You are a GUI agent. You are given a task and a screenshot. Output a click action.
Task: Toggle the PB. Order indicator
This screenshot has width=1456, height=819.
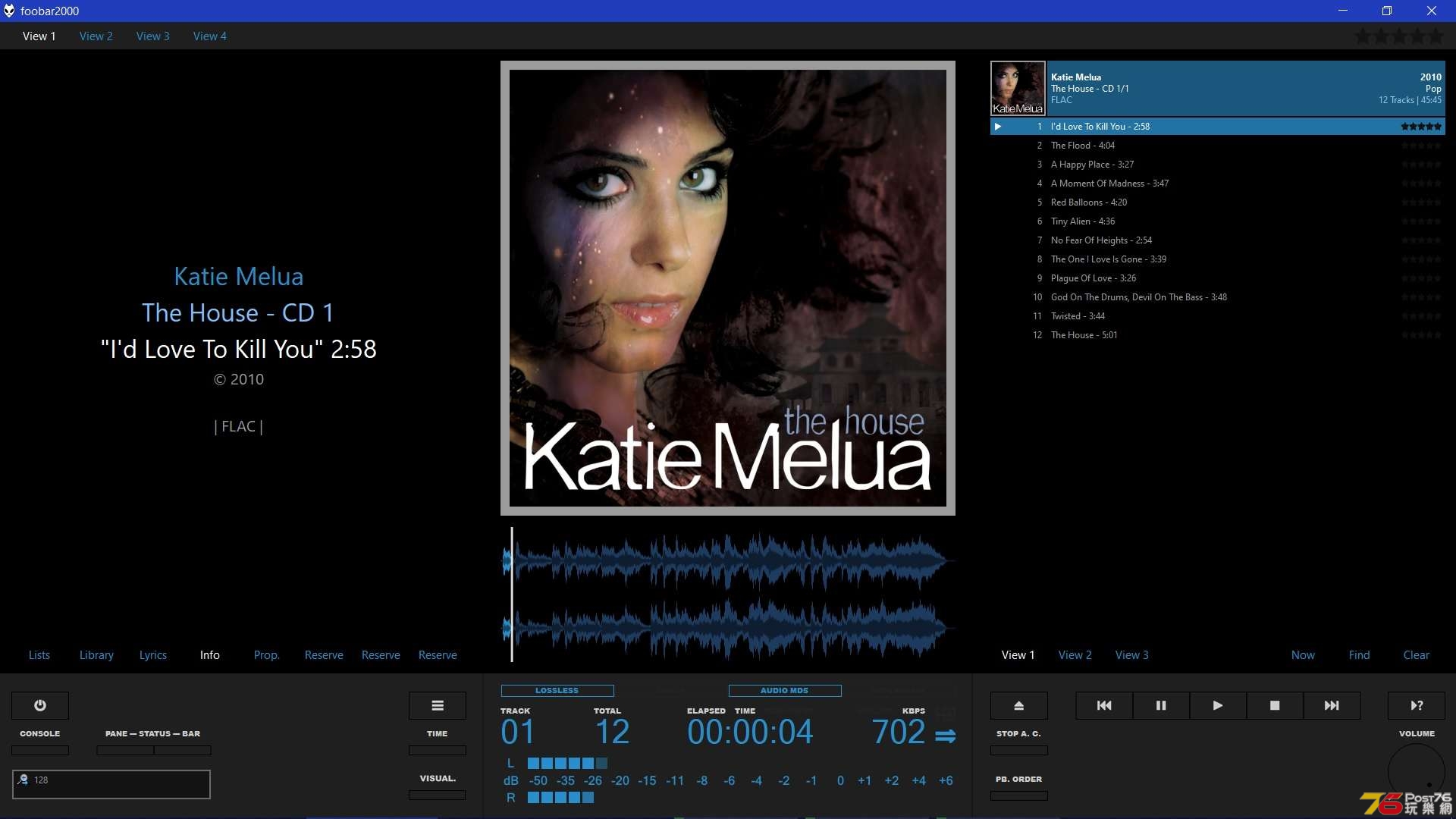tap(1019, 795)
